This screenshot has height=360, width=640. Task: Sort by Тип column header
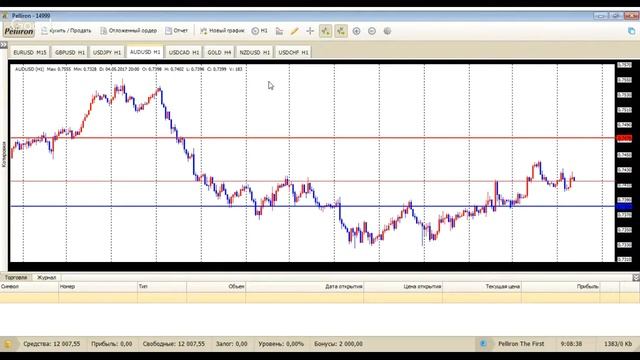coord(162,287)
